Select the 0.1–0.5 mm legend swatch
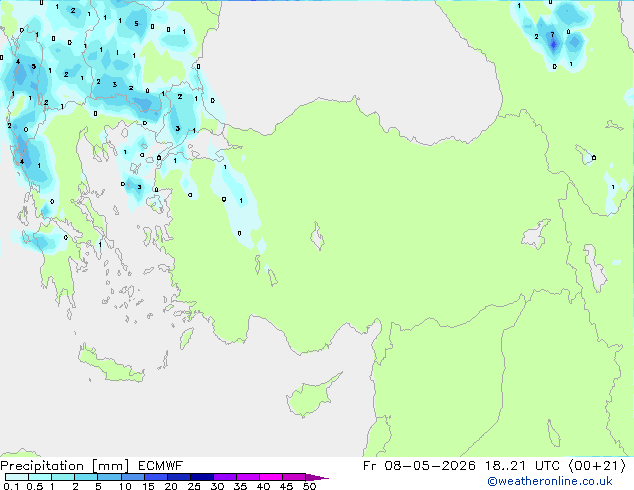The width and height of the screenshot is (634, 490). [x=17, y=477]
